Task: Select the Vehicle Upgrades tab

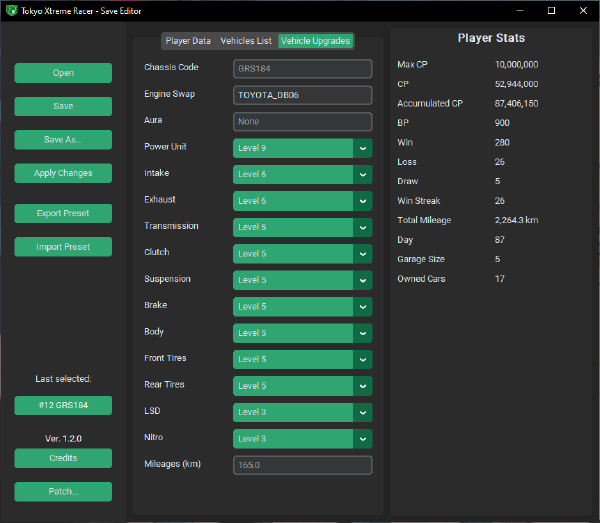Action: (x=315, y=41)
